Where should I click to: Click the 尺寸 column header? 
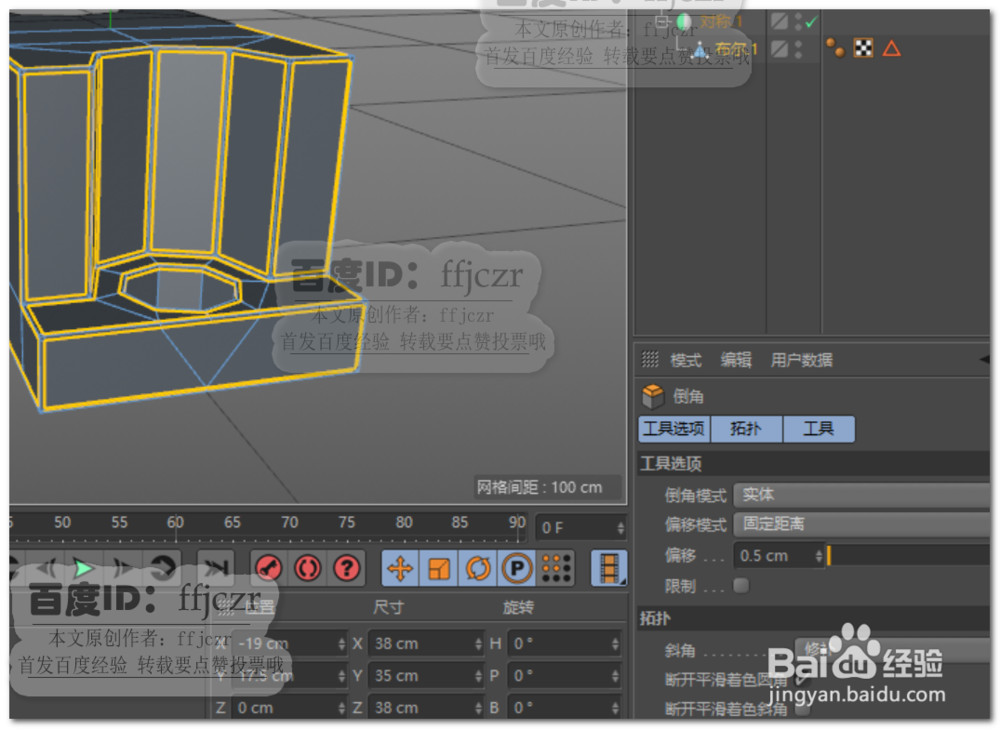click(x=388, y=607)
